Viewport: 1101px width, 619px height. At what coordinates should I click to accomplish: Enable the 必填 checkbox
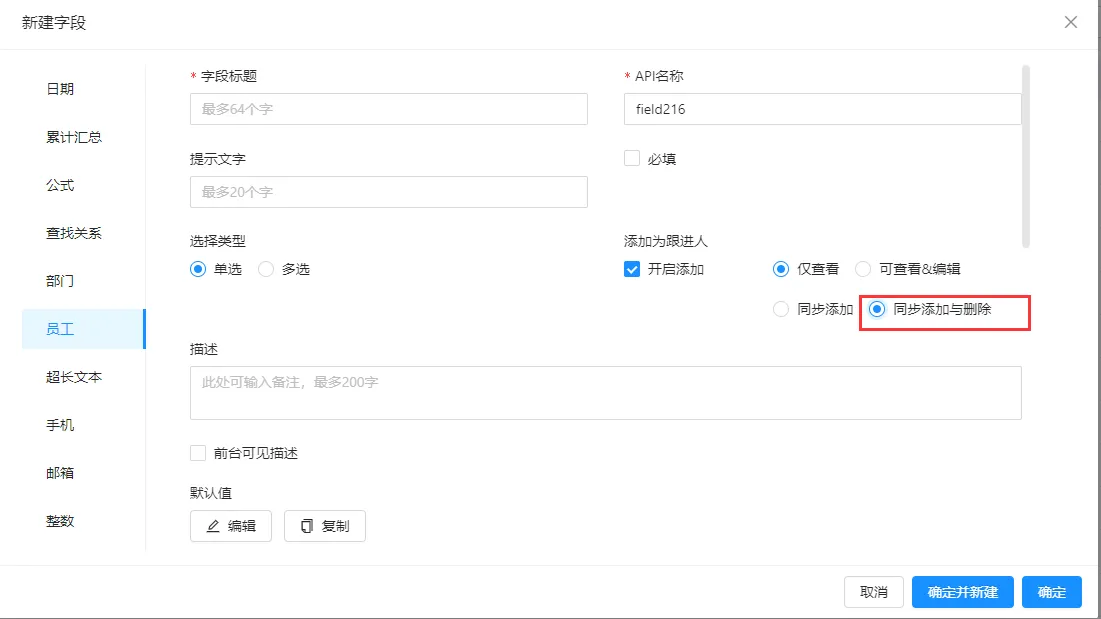632,158
